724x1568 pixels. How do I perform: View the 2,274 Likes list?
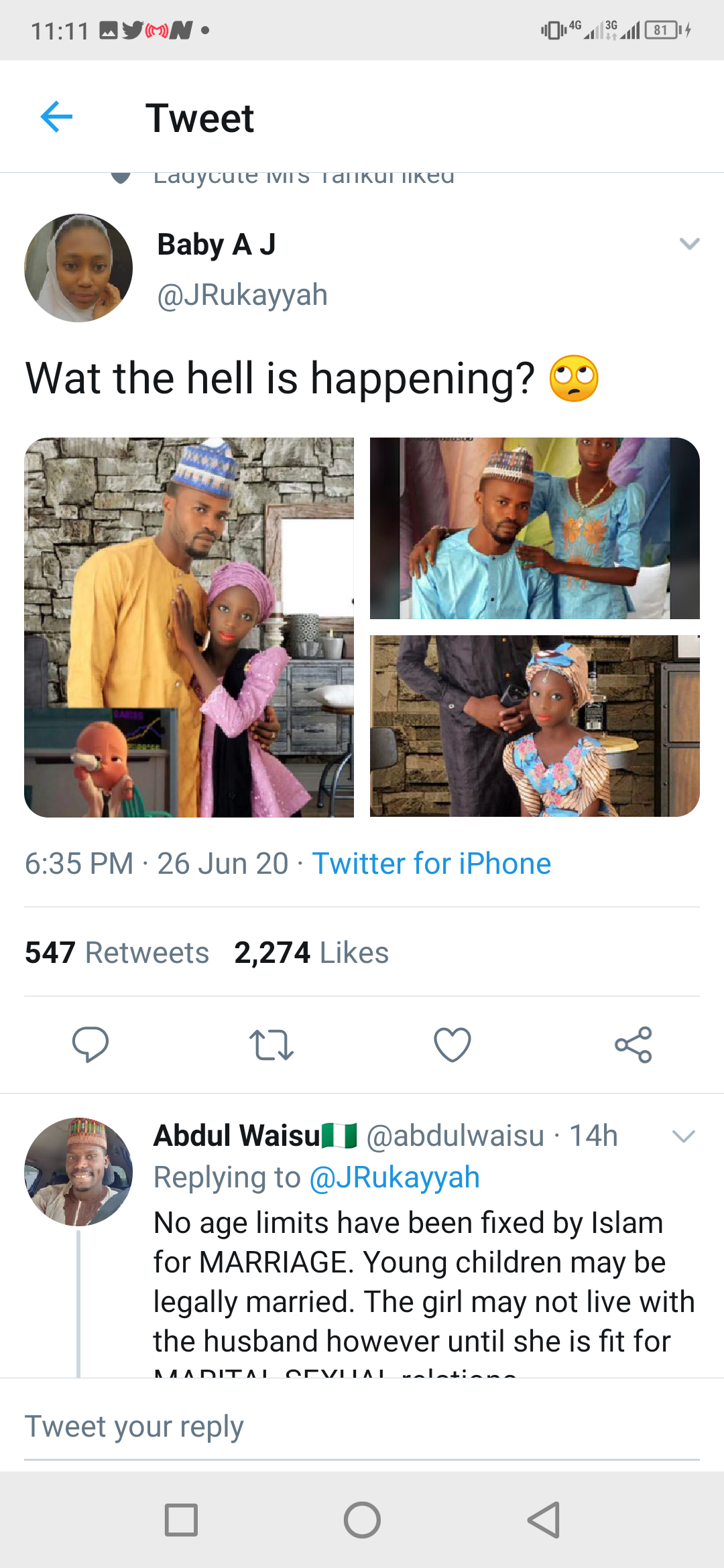(x=311, y=952)
